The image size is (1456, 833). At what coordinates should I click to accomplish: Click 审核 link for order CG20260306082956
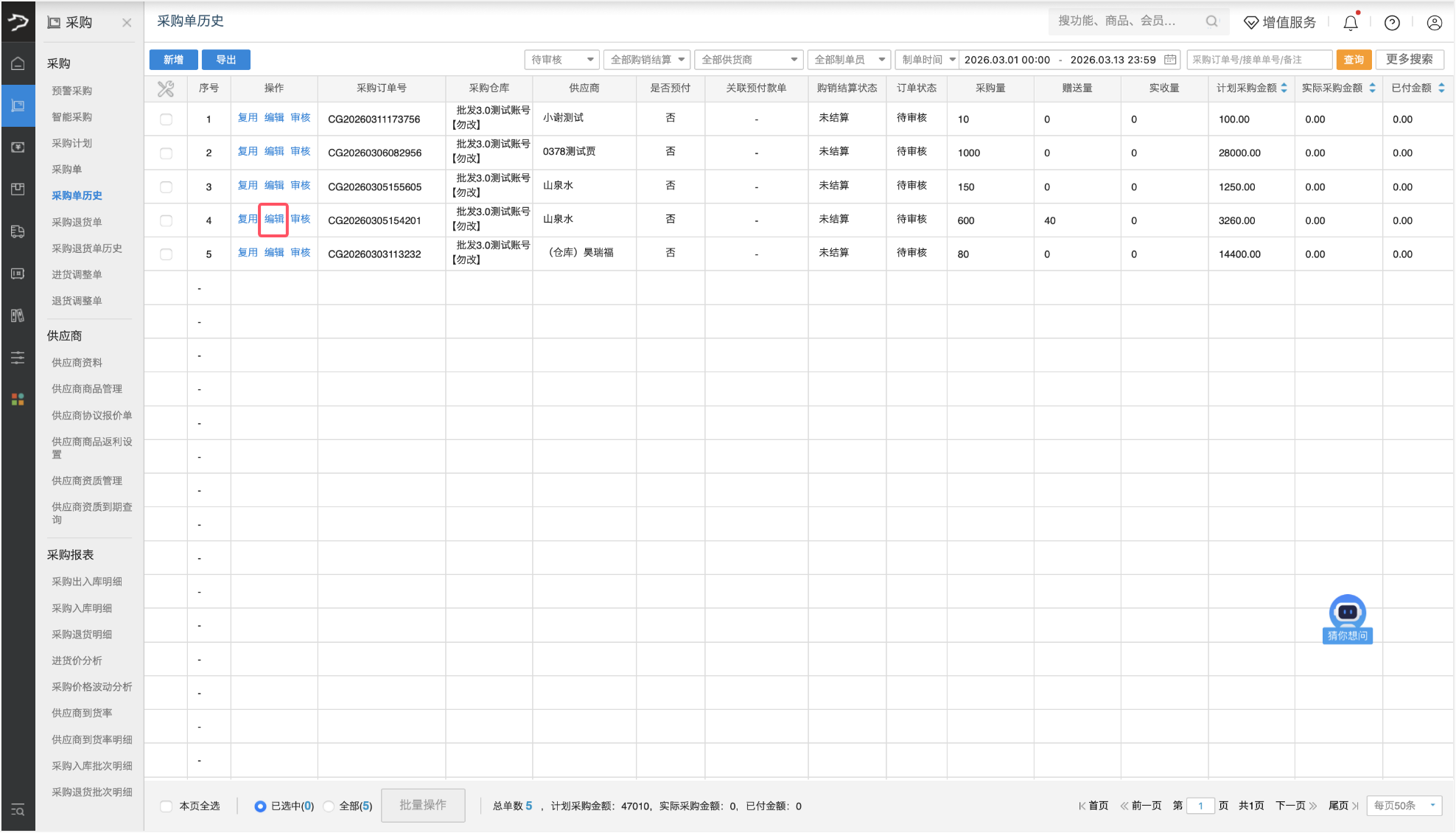[301, 151]
